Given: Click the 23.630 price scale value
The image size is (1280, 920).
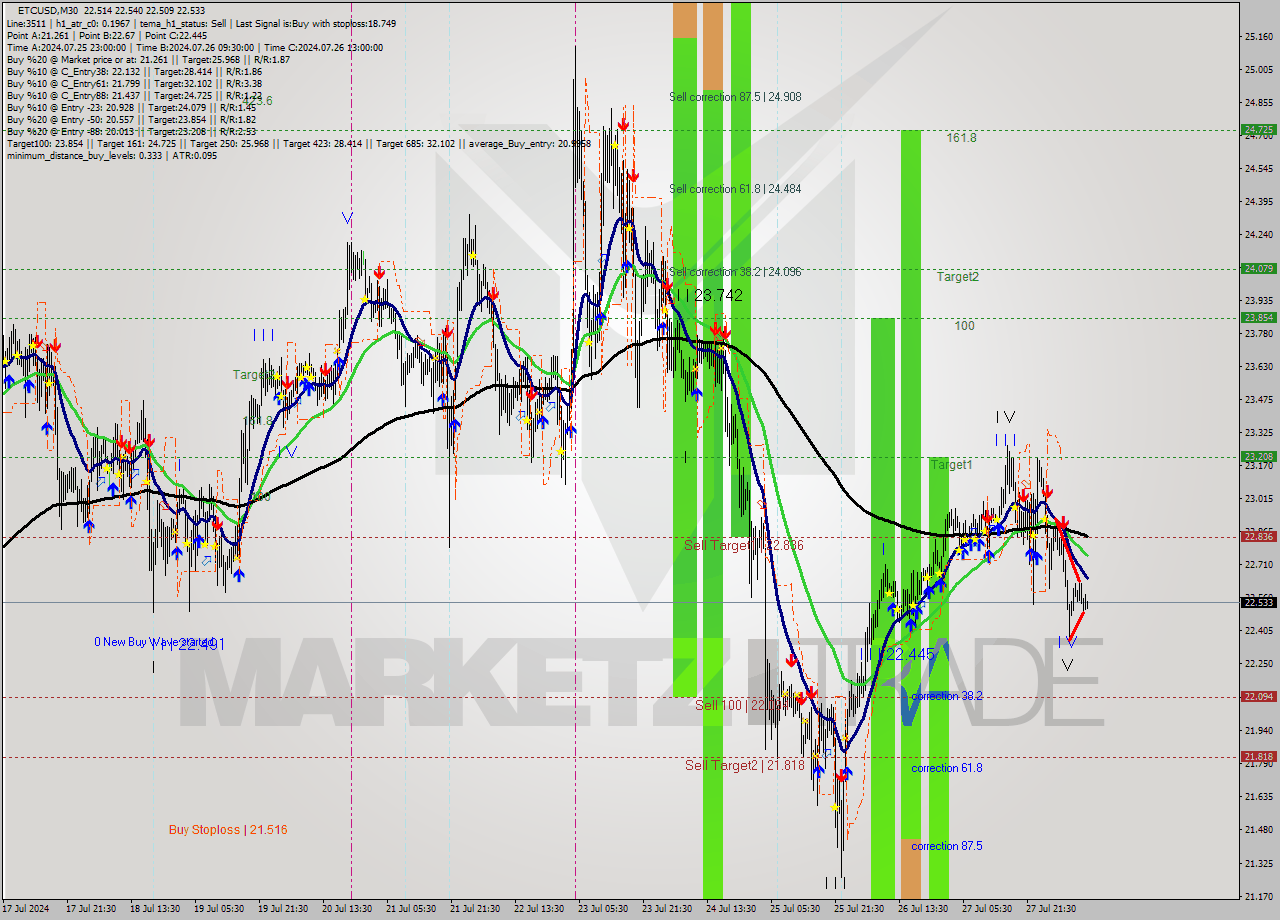Looking at the screenshot, I should click(1258, 367).
